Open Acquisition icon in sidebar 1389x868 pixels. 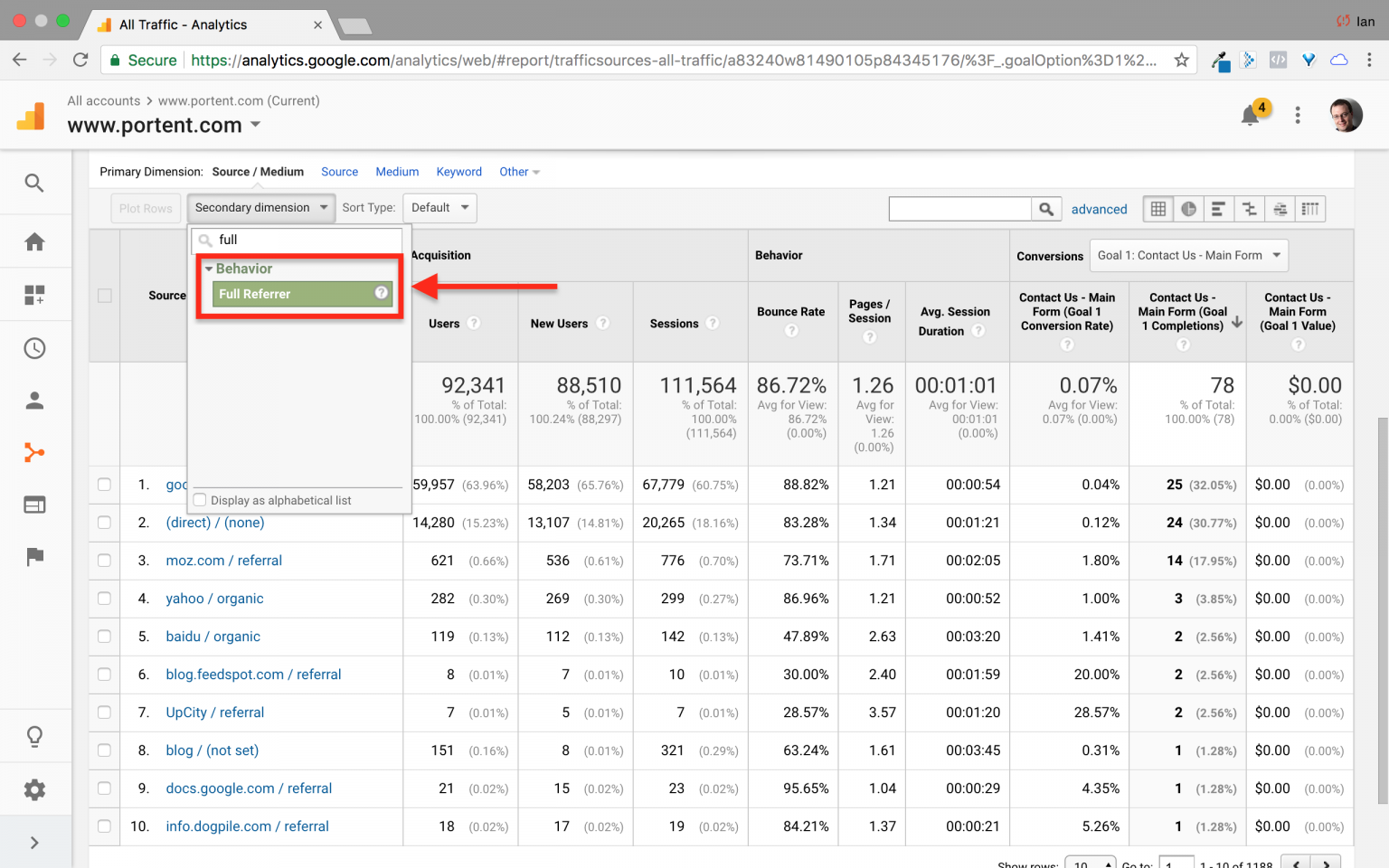point(34,453)
